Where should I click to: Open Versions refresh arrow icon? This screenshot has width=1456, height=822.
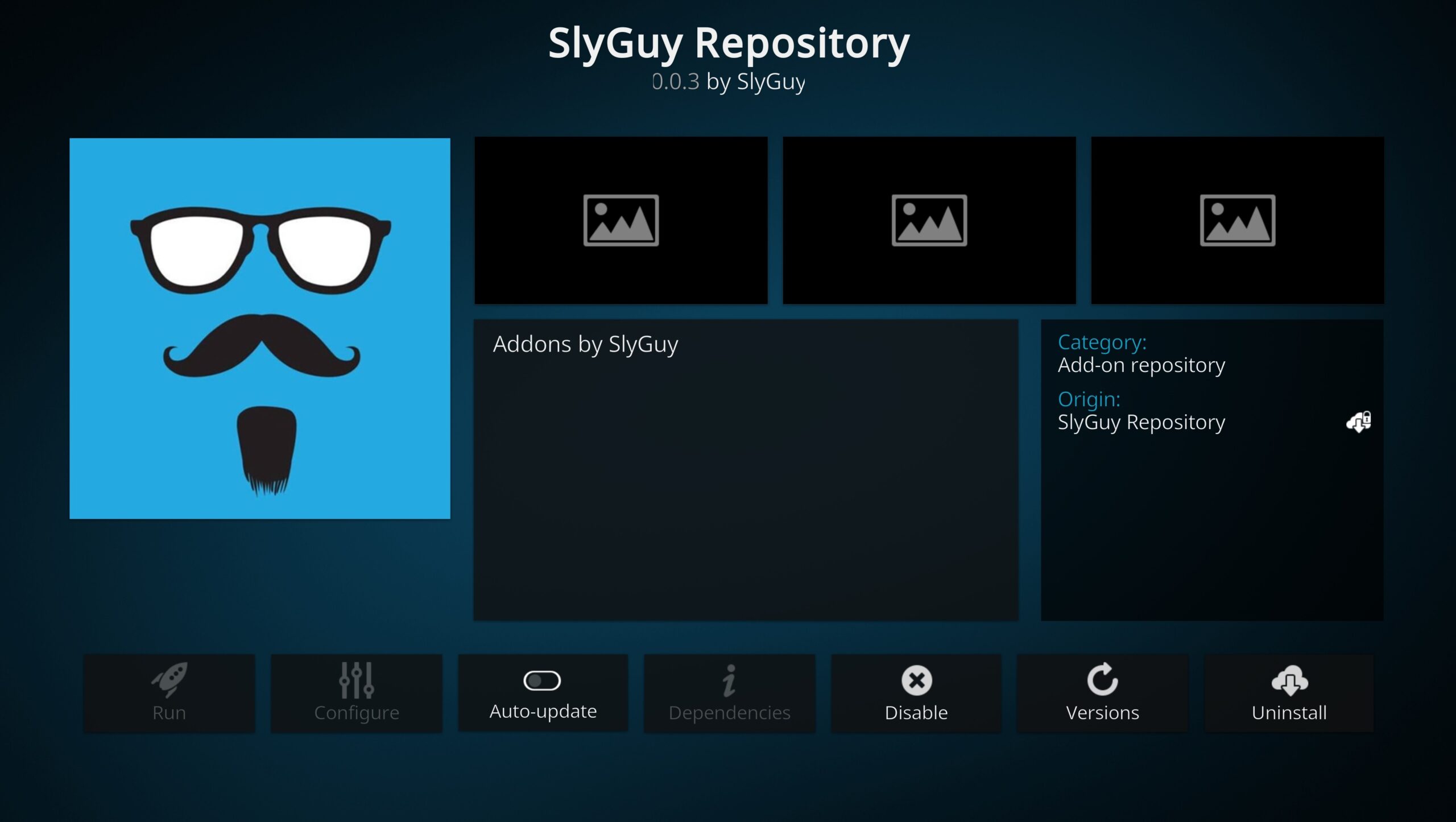(1102, 679)
